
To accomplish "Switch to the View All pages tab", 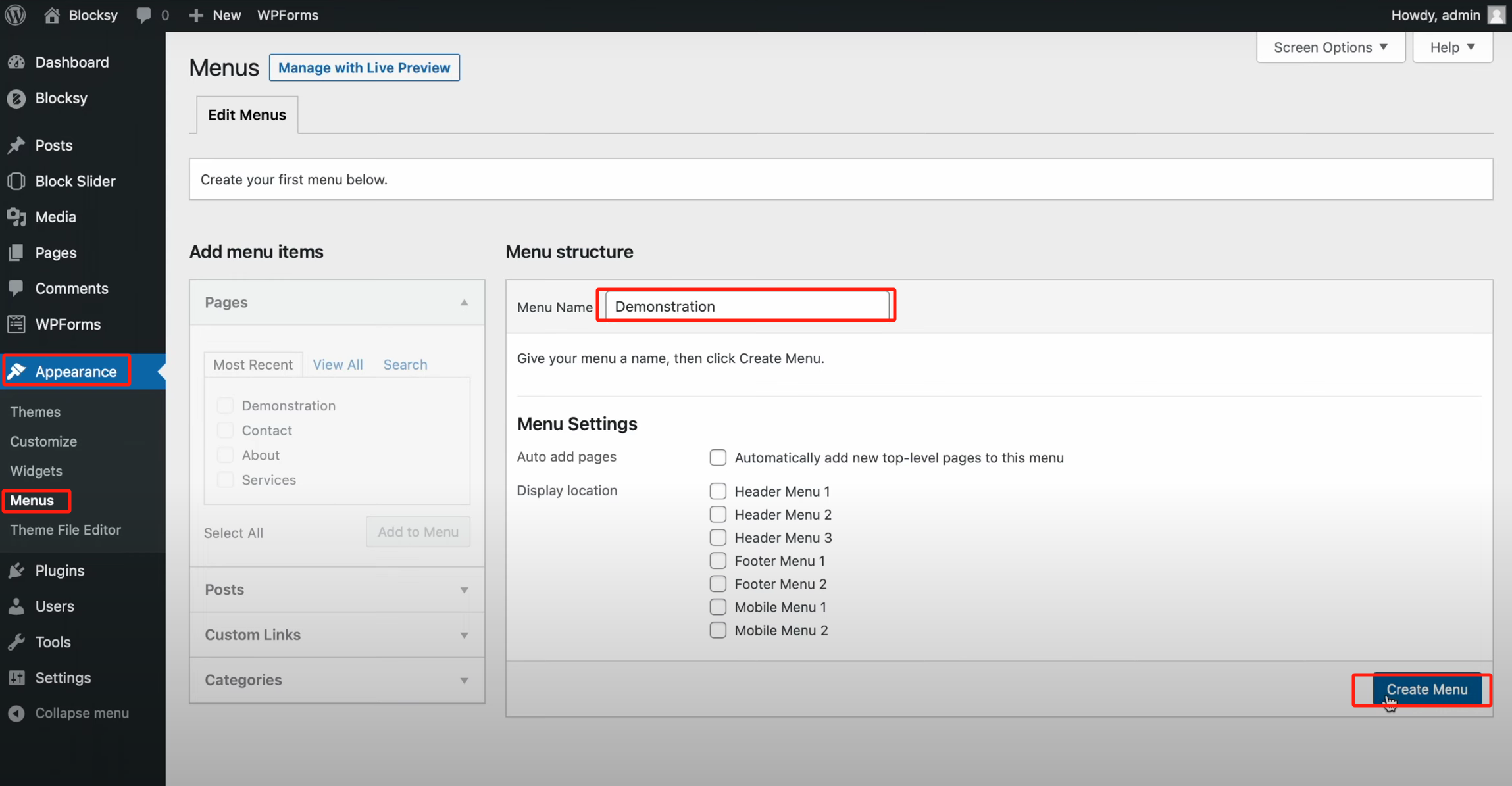I will point(338,365).
